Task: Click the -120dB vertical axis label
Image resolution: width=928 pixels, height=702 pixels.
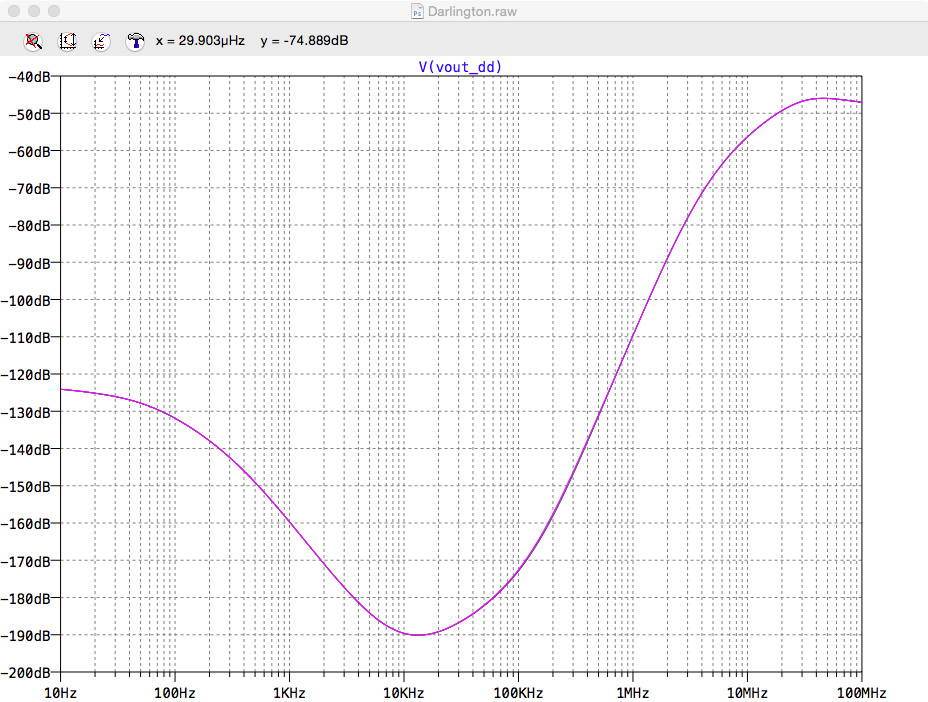Action: [x=25, y=375]
